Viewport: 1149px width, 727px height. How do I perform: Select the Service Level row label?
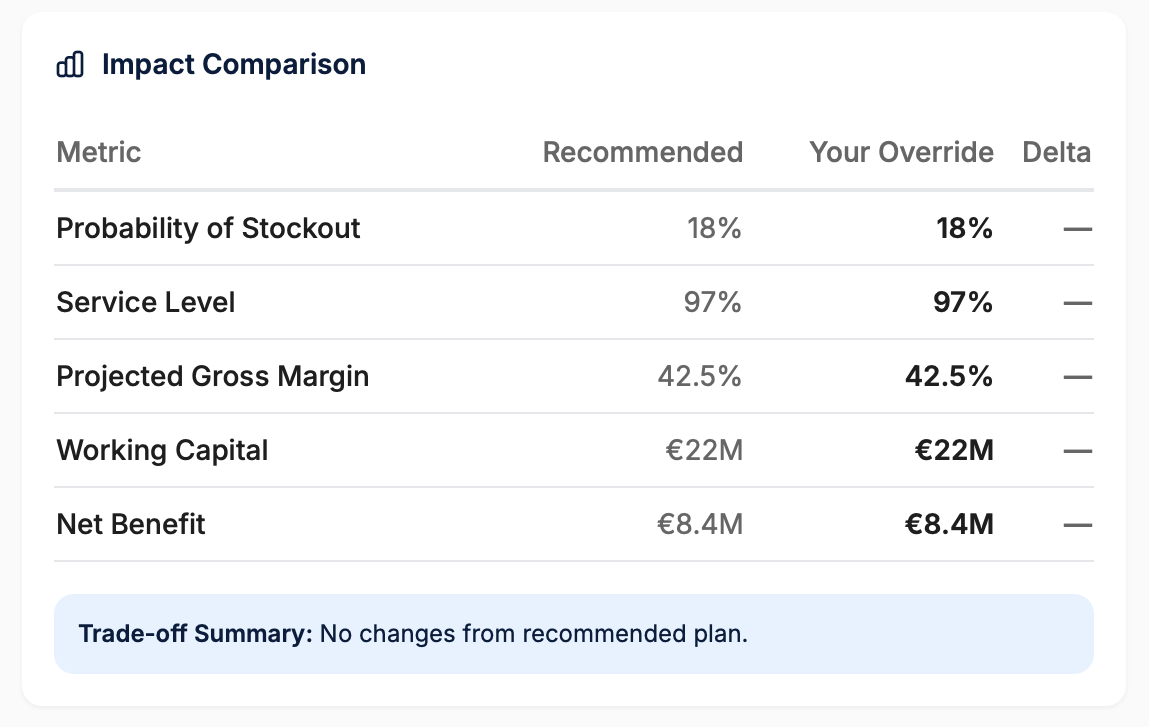(x=146, y=302)
